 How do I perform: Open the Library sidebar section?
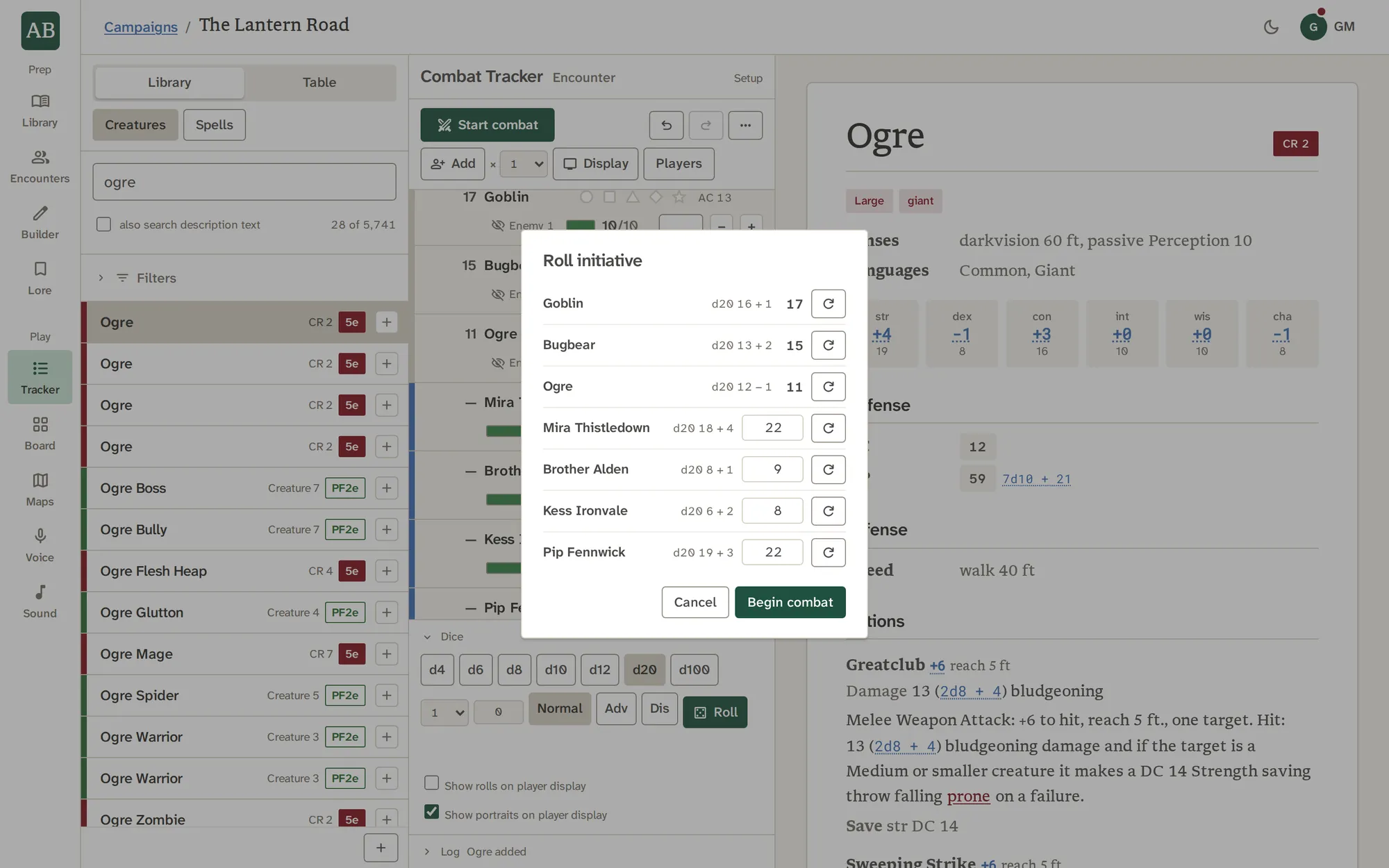40,111
